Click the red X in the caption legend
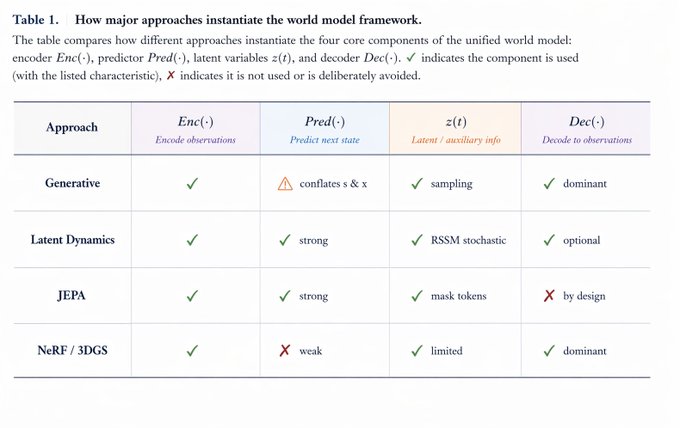 coord(170,75)
